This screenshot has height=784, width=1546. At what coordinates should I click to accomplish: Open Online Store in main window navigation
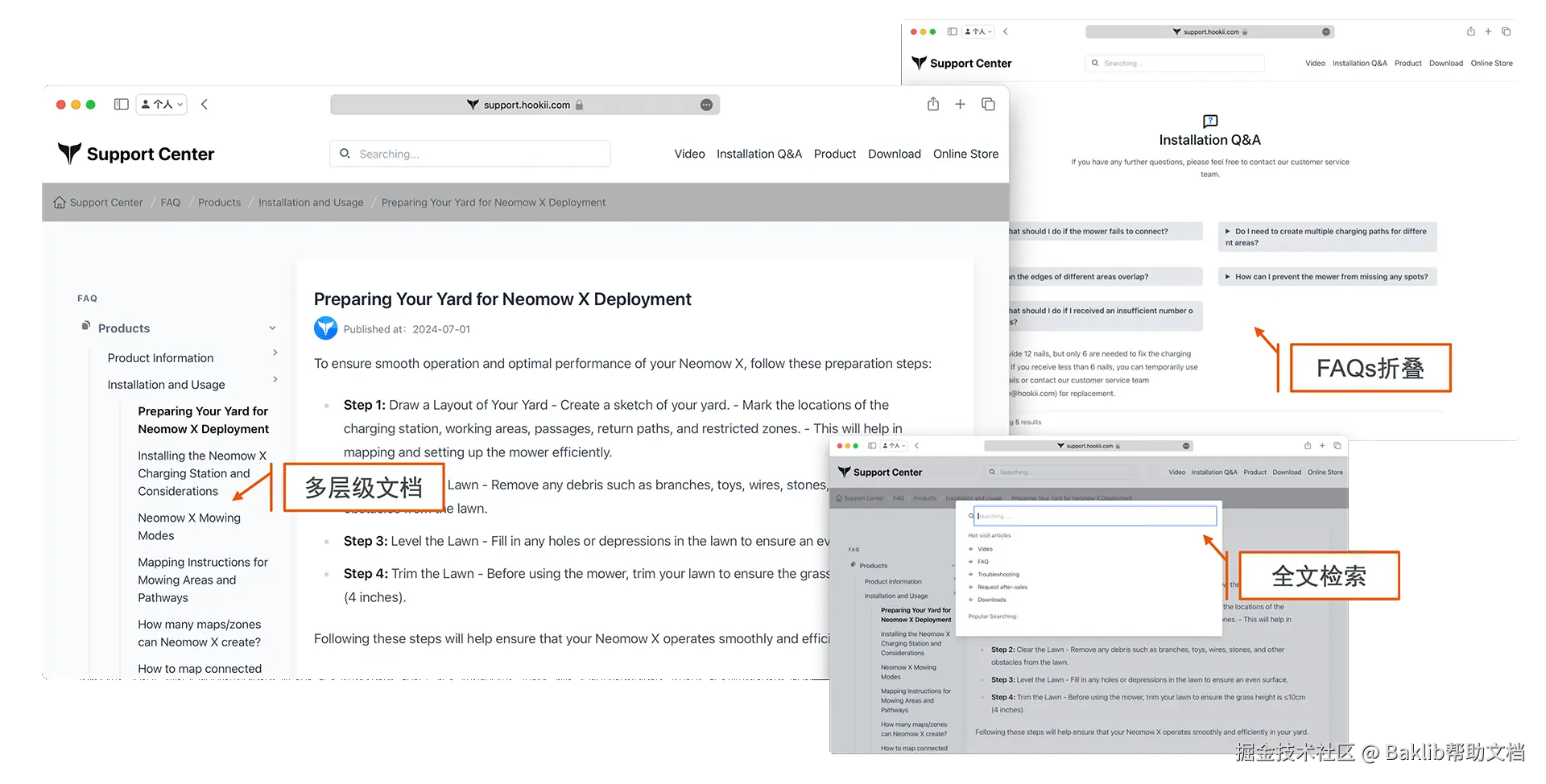click(965, 154)
